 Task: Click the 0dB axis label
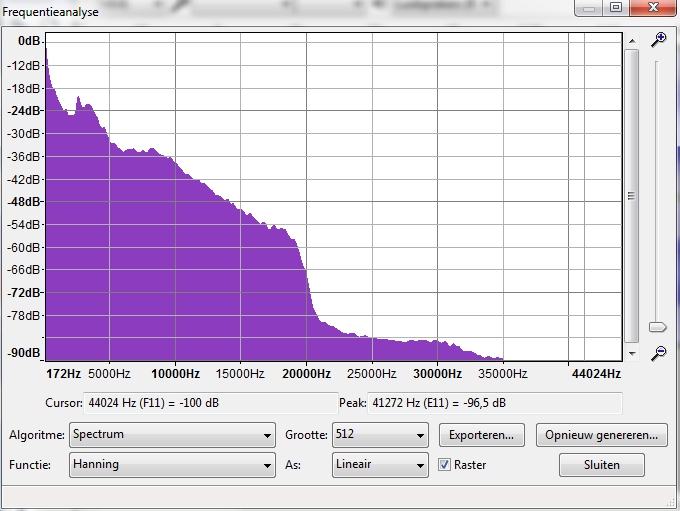point(29,41)
